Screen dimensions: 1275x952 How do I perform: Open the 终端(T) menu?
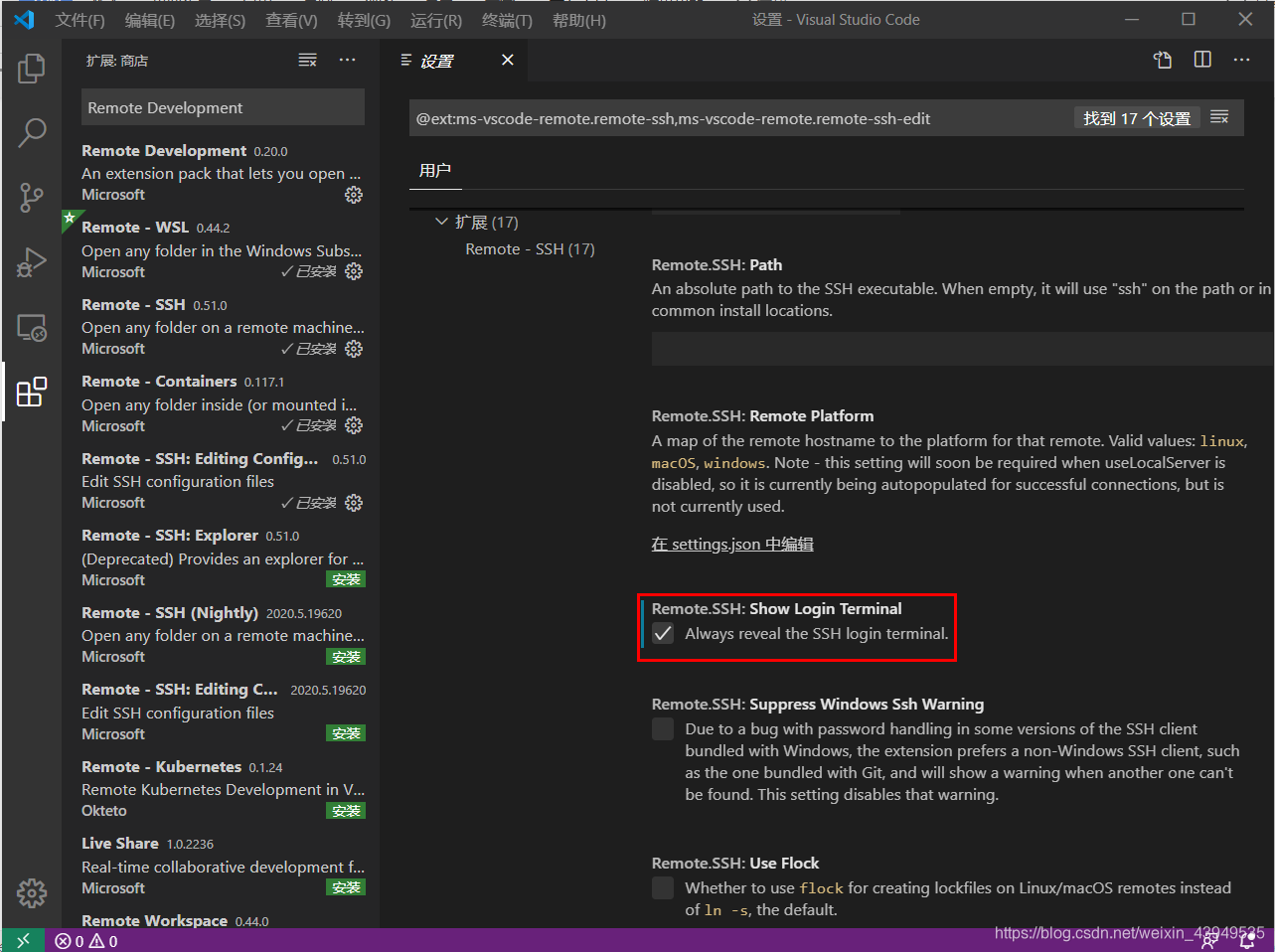(507, 20)
